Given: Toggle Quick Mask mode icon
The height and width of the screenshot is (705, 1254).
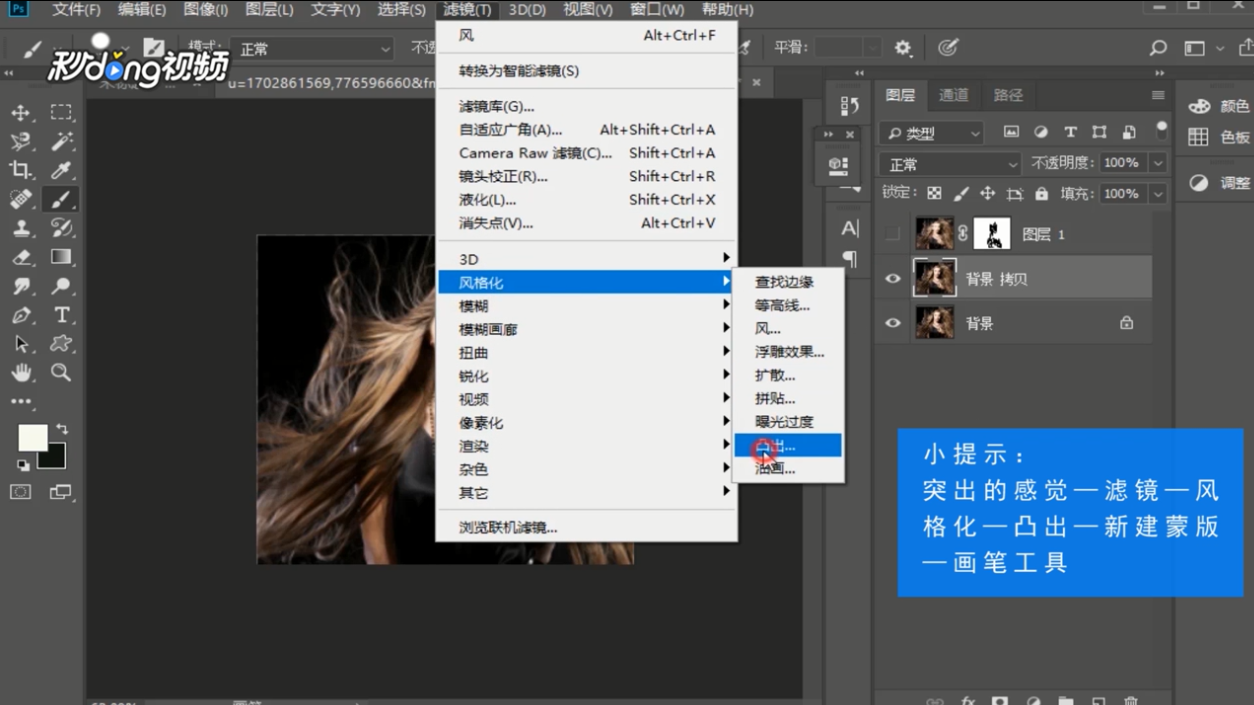Looking at the screenshot, I should click(21, 492).
